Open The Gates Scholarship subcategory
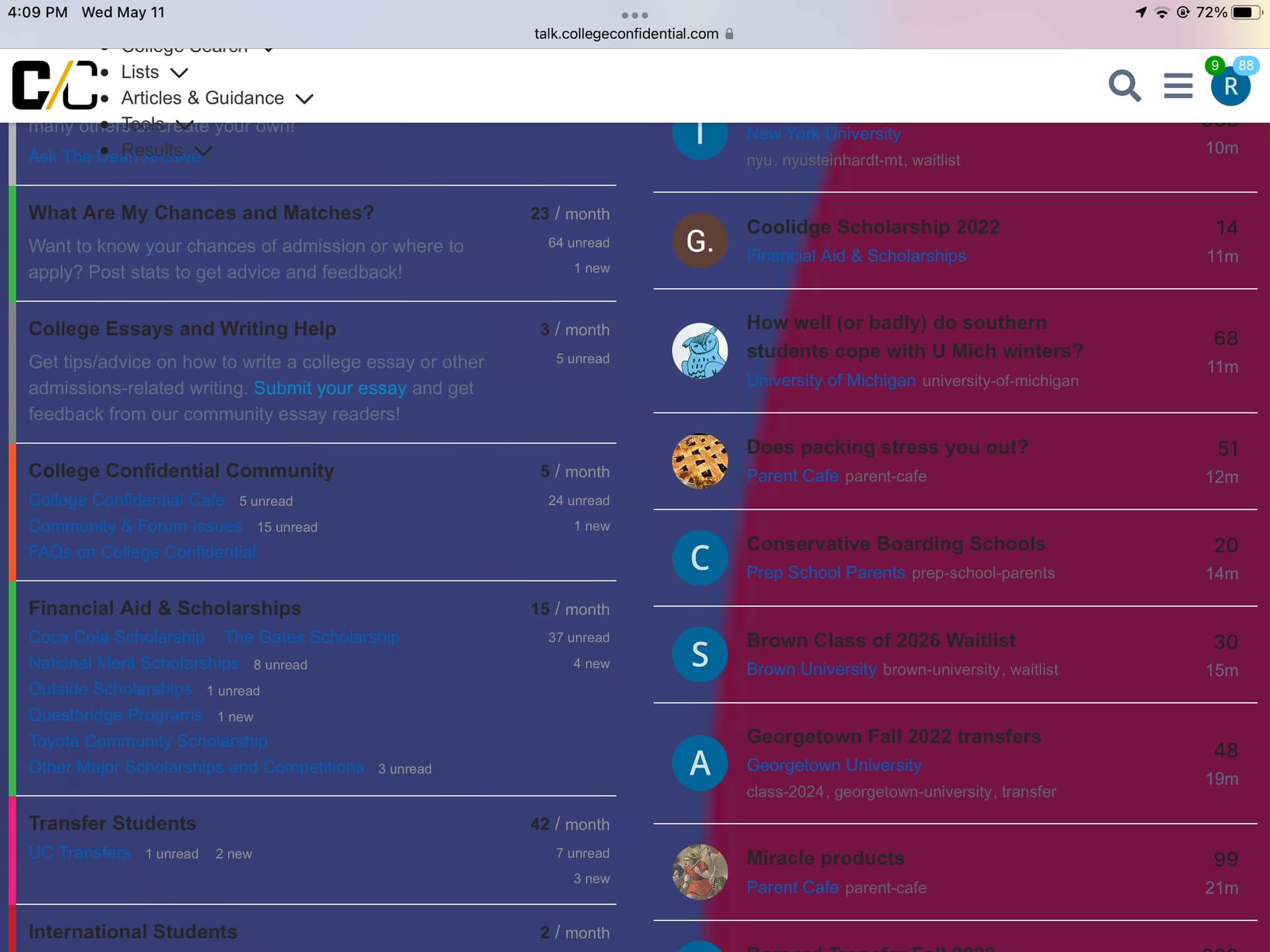This screenshot has height=952, width=1270. click(312, 637)
